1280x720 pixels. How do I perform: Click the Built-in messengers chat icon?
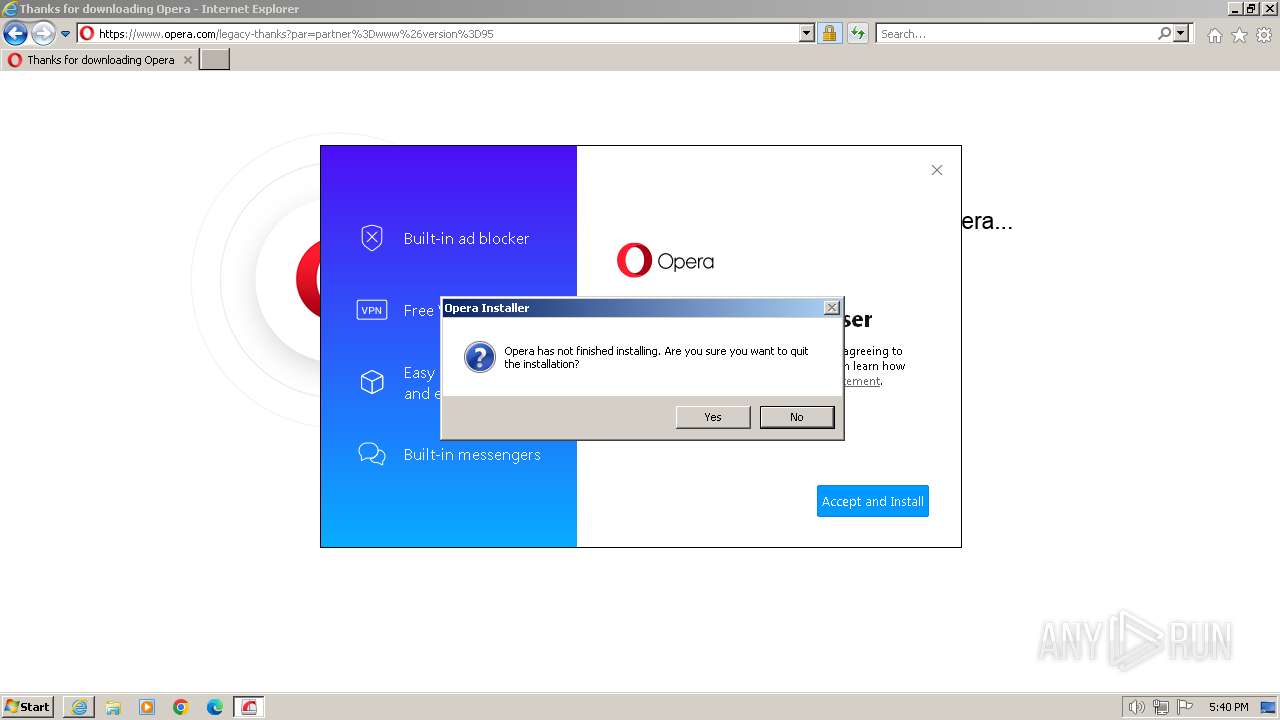(372, 454)
